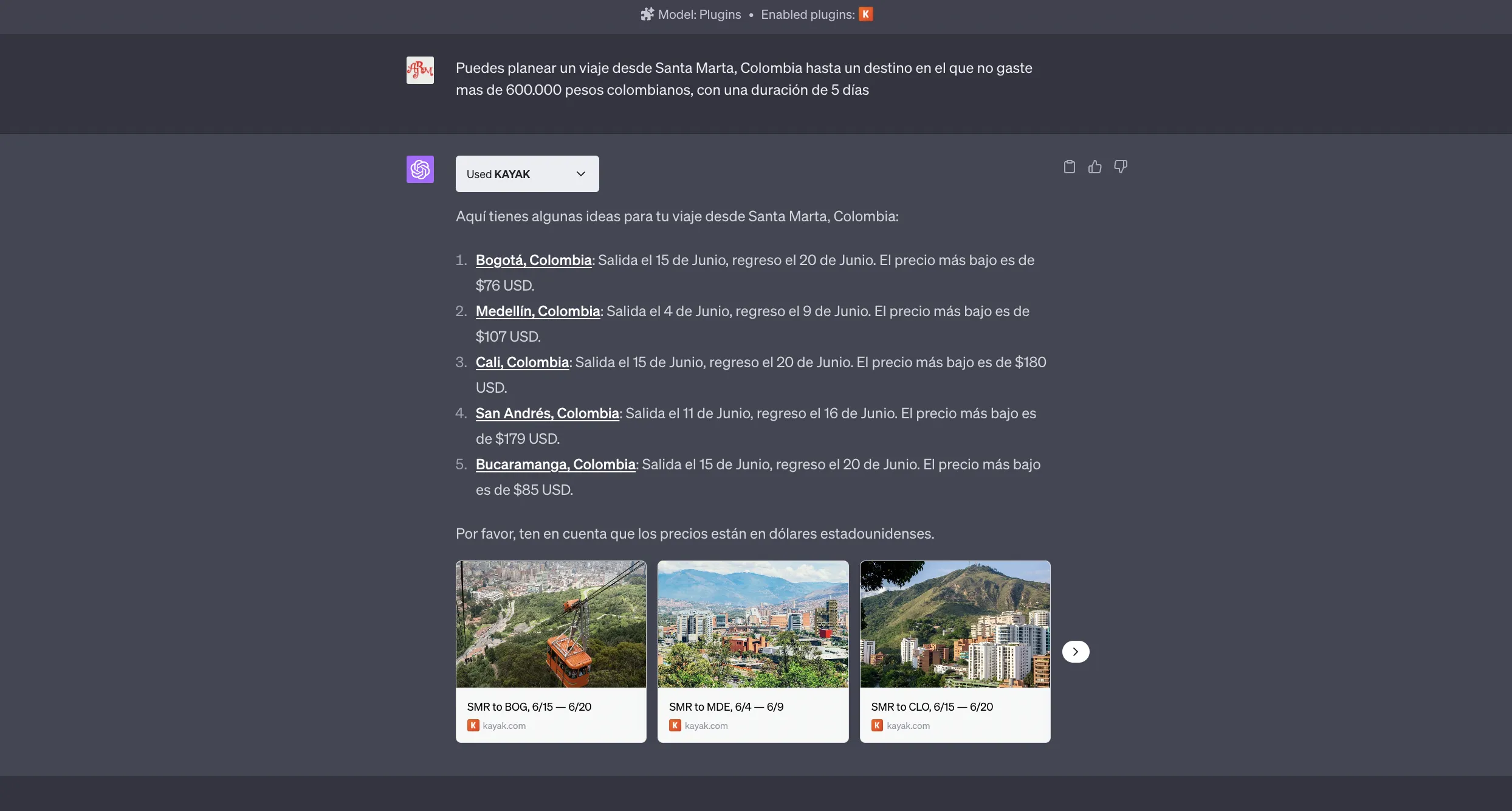Open the Medellín, Colombia link
The image size is (1512, 811).
point(537,311)
